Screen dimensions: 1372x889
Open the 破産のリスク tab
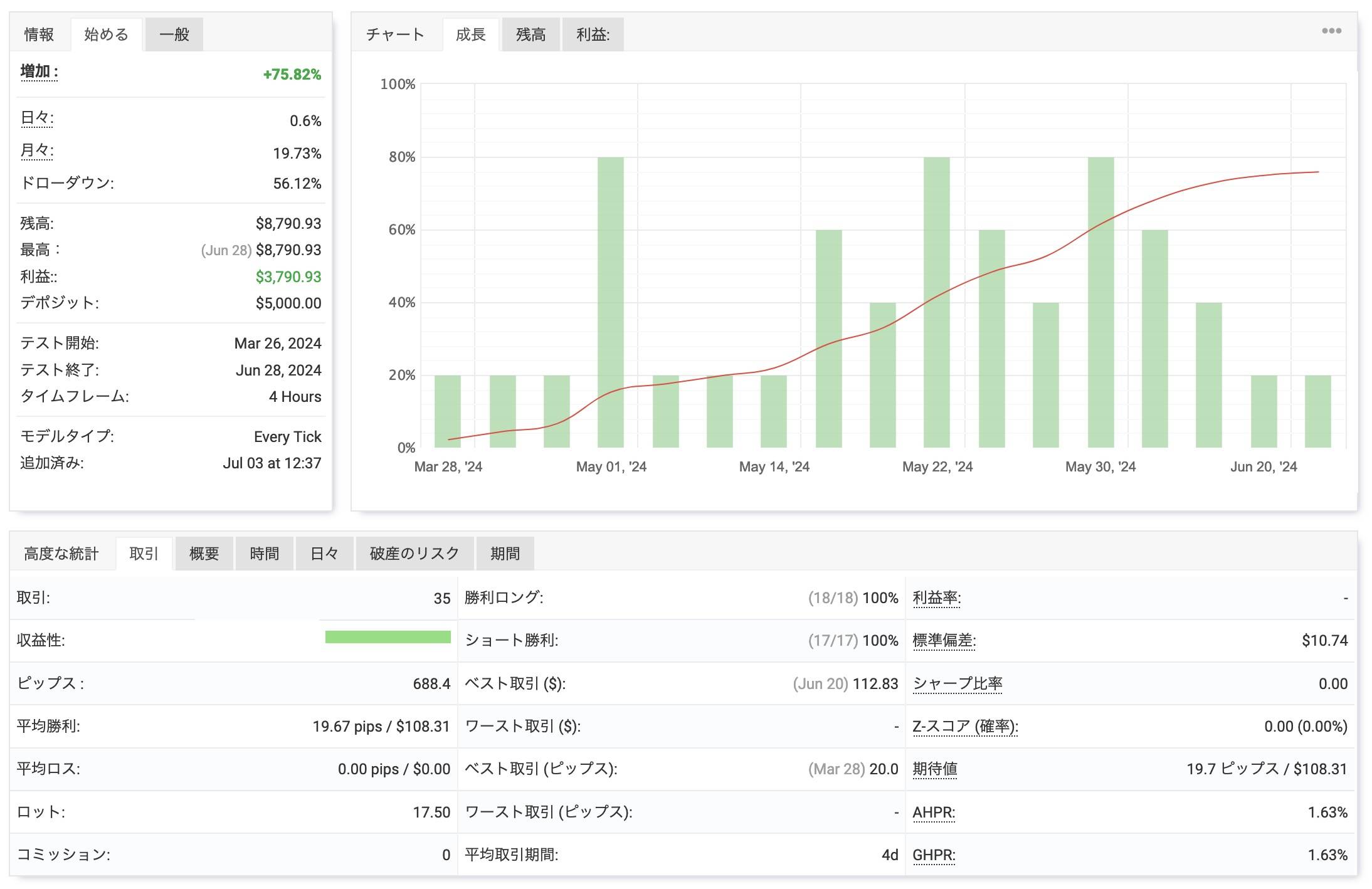(414, 554)
